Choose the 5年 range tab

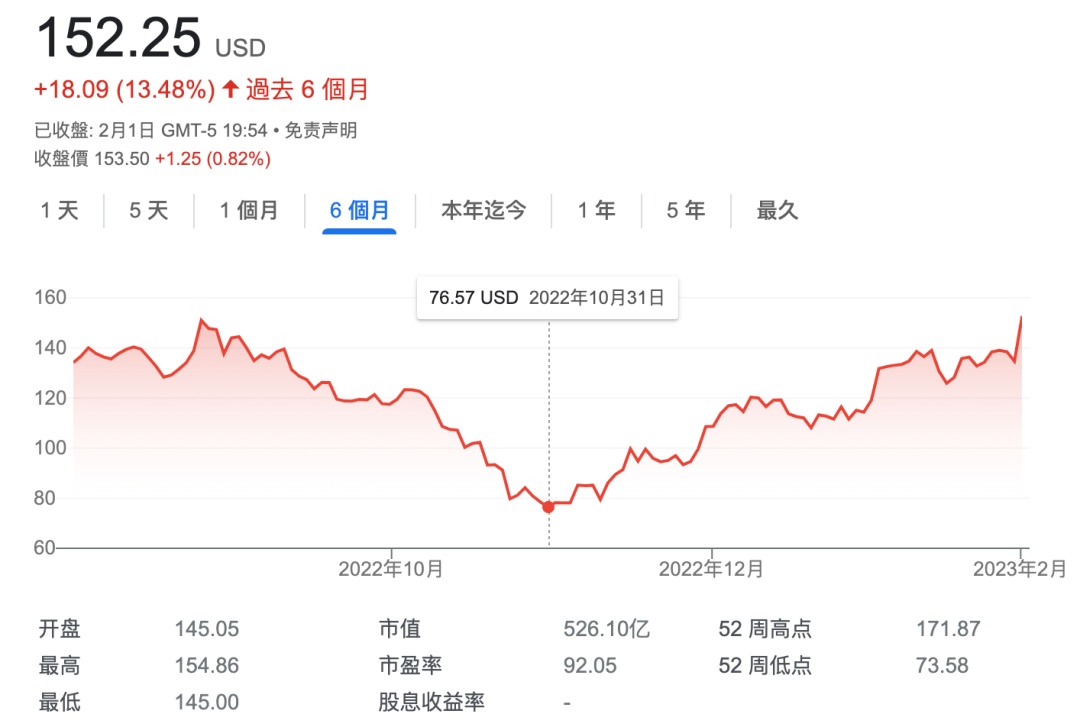(x=686, y=211)
